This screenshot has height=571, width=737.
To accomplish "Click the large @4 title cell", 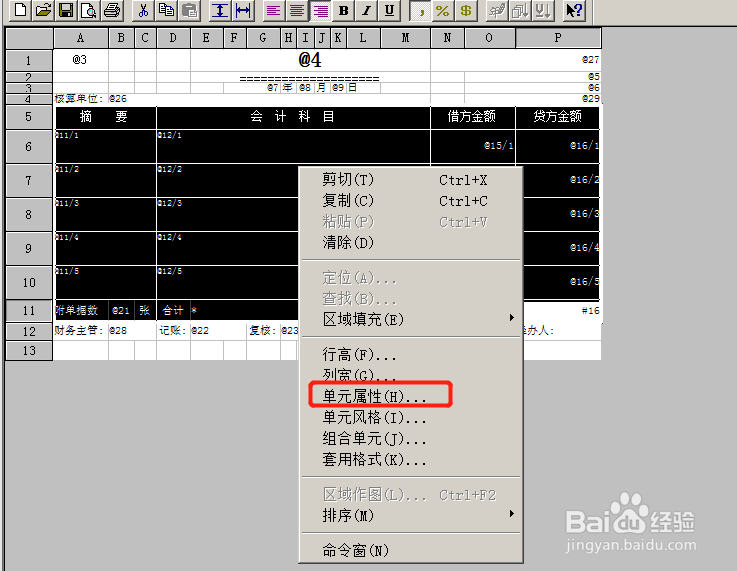I will coord(310,60).
